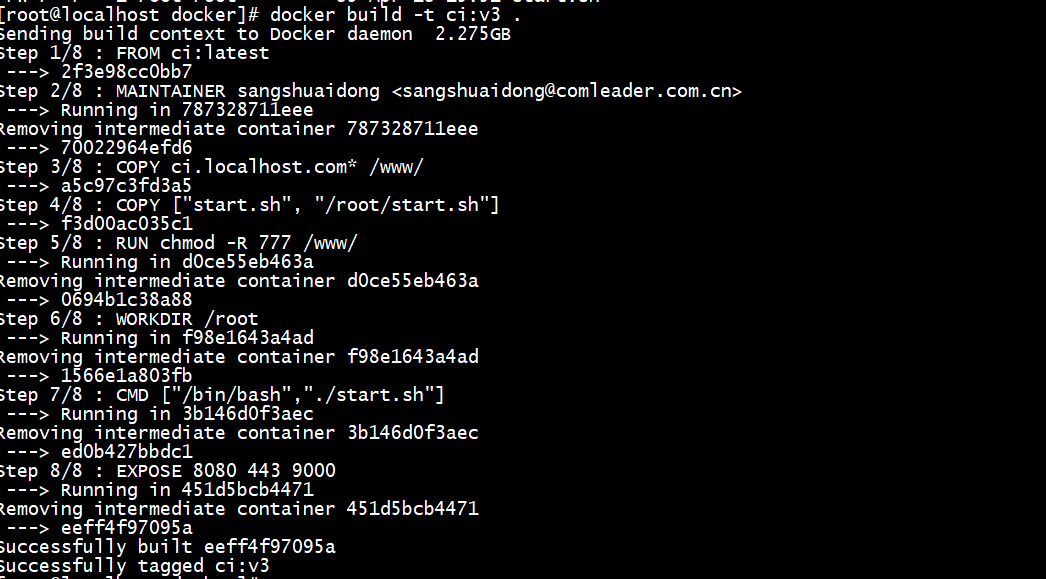
Task: Click the layer hash a5c97c3fd3a5
Action: coord(127,185)
